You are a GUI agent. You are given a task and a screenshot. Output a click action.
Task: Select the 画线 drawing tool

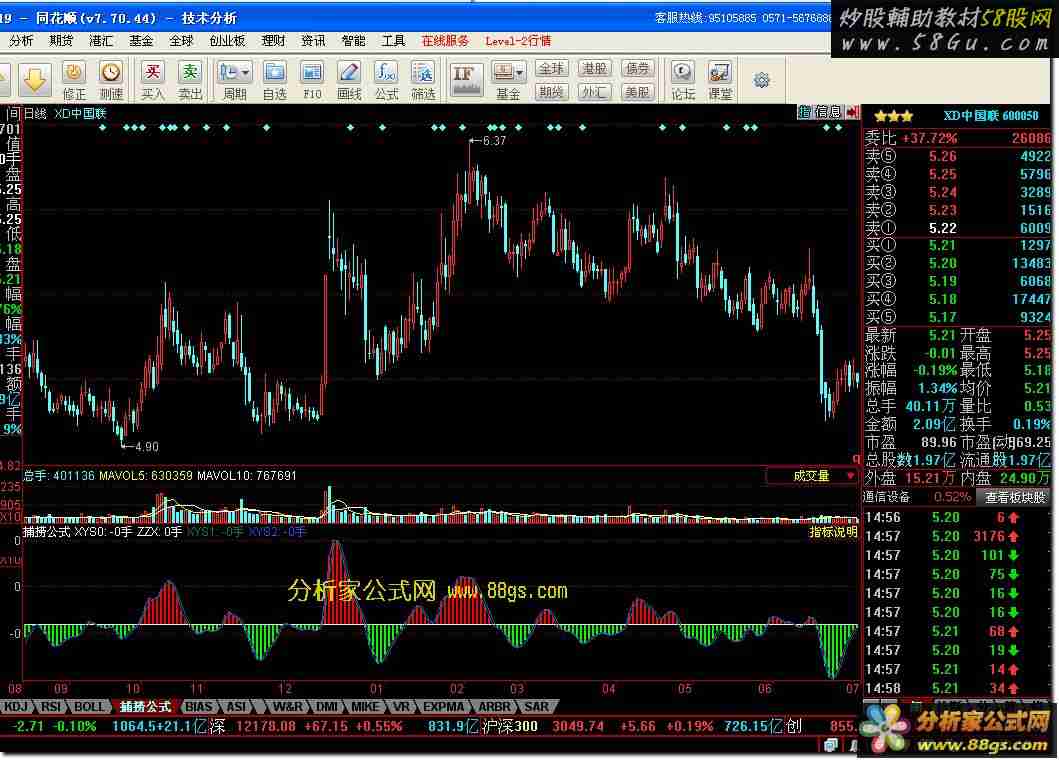coord(349,80)
